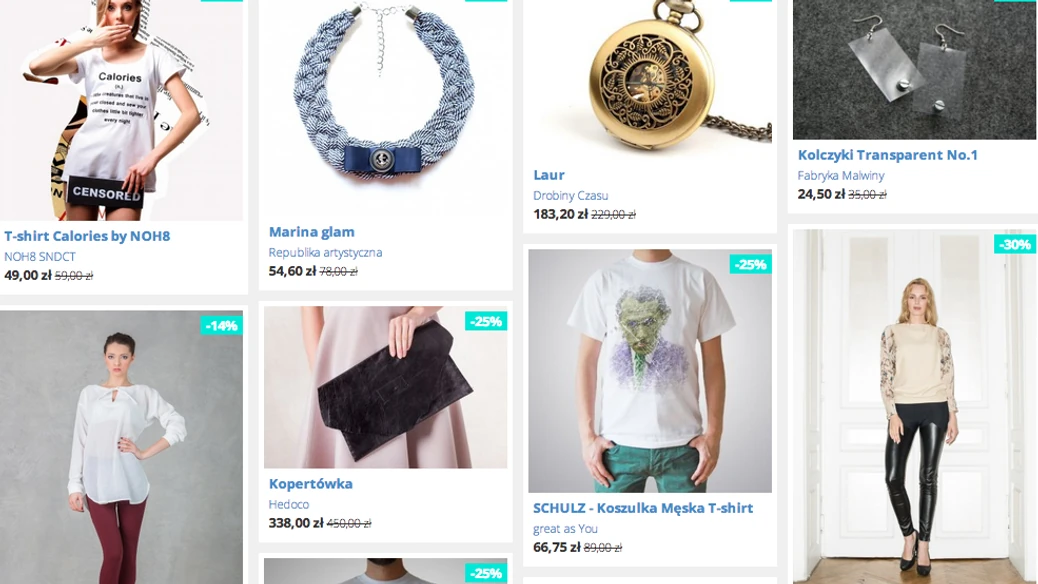
Task: Open the Kolczyki Transparent No.1 title
Action: coord(887,155)
